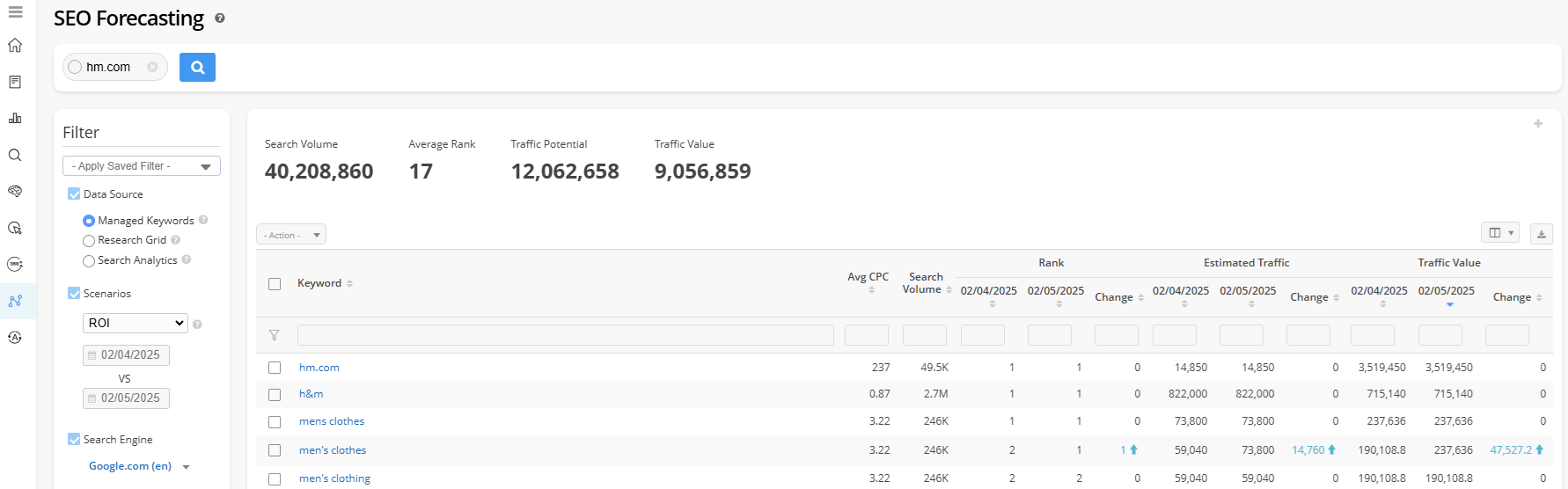1568x489 pixels.
Task: Click the home icon in sidebar
Action: pos(15,46)
